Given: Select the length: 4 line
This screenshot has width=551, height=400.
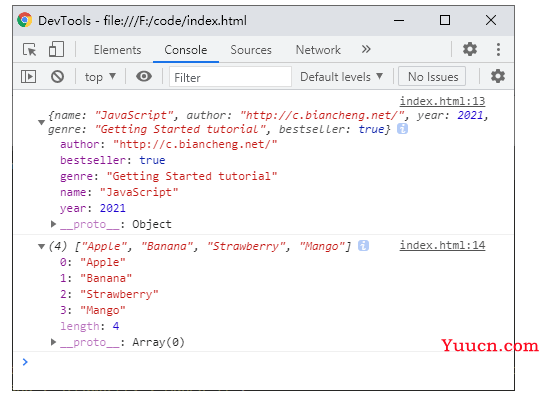Looking at the screenshot, I should tap(90, 326).
